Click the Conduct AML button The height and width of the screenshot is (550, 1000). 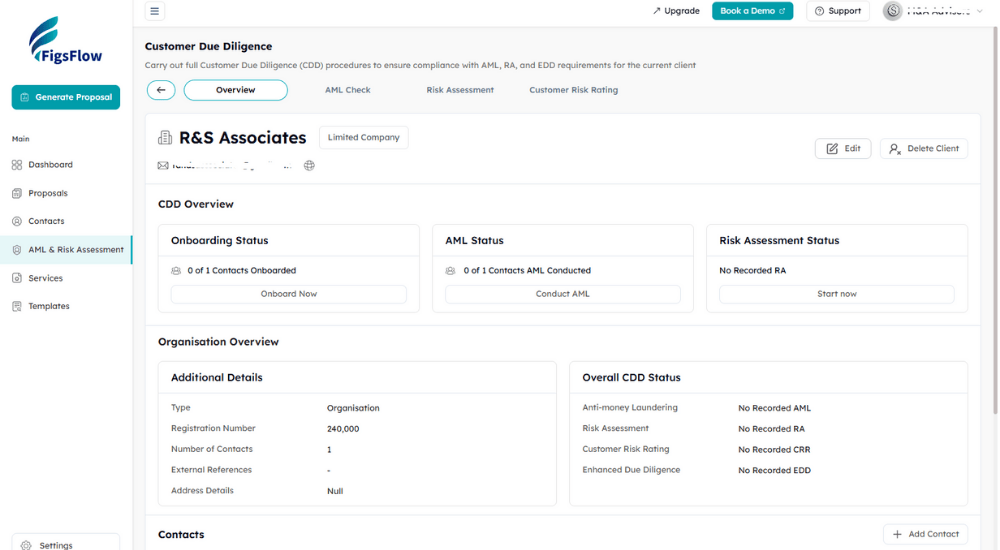[x=562, y=294]
